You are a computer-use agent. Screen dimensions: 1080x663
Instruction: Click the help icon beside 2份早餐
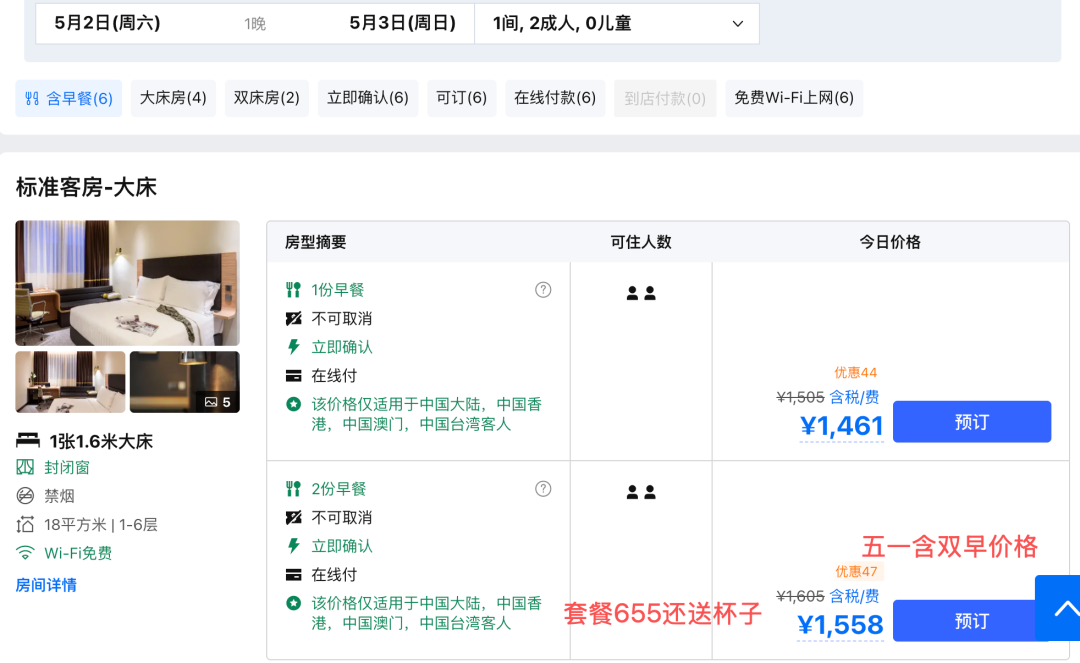tap(543, 489)
